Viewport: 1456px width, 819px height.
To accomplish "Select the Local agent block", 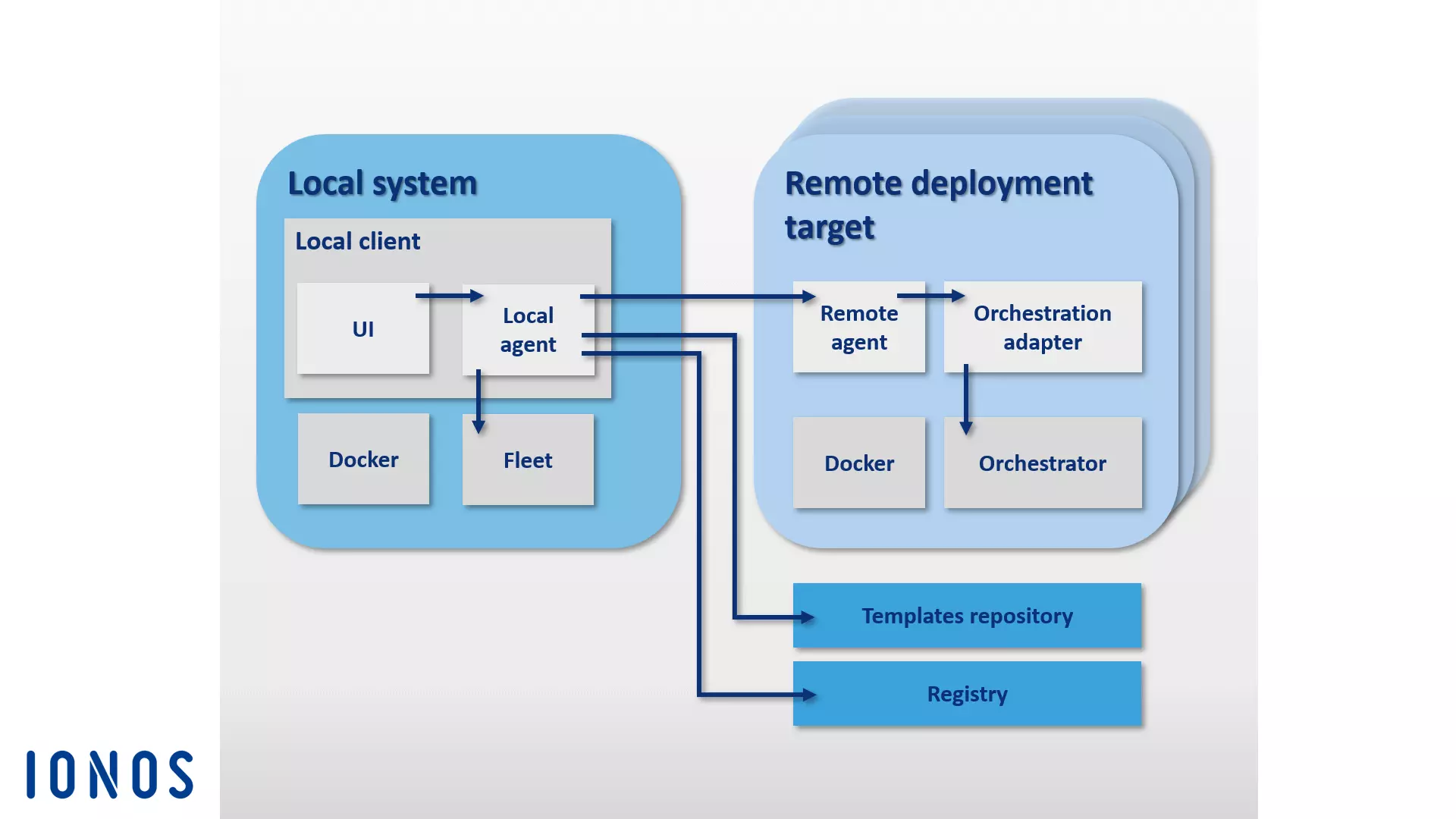I will tap(527, 327).
